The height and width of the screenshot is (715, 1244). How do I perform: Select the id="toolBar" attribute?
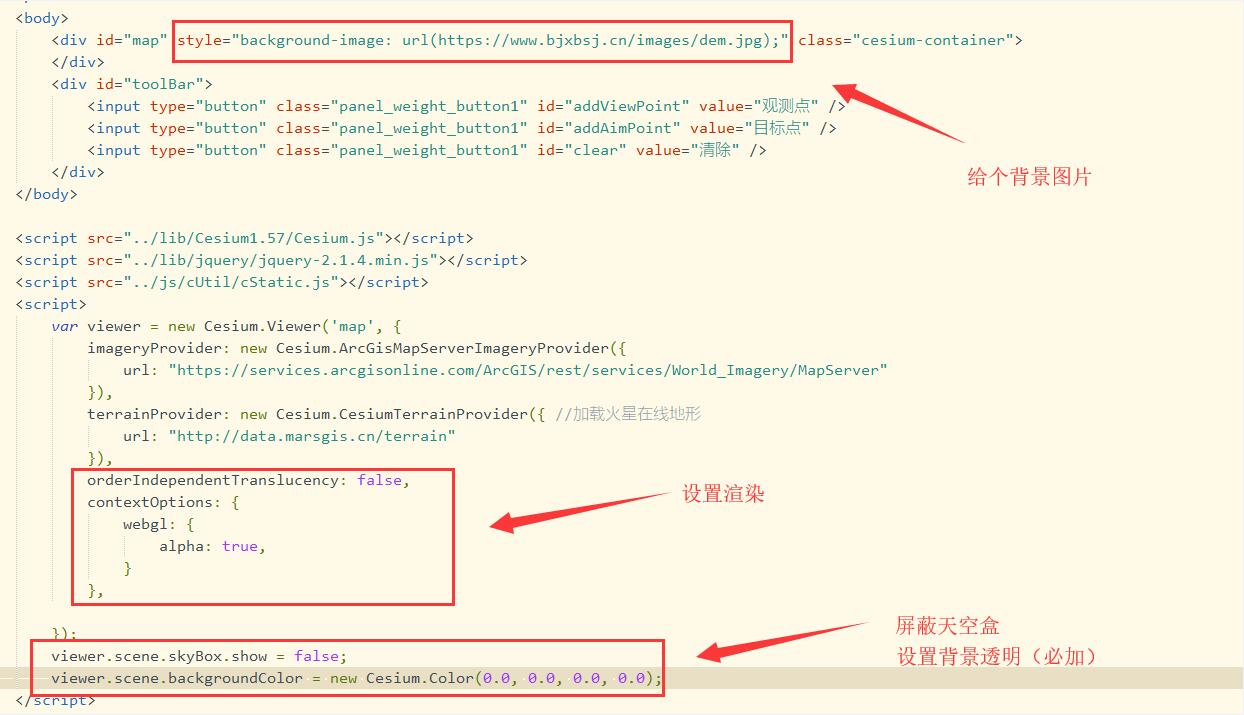tap(150, 84)
